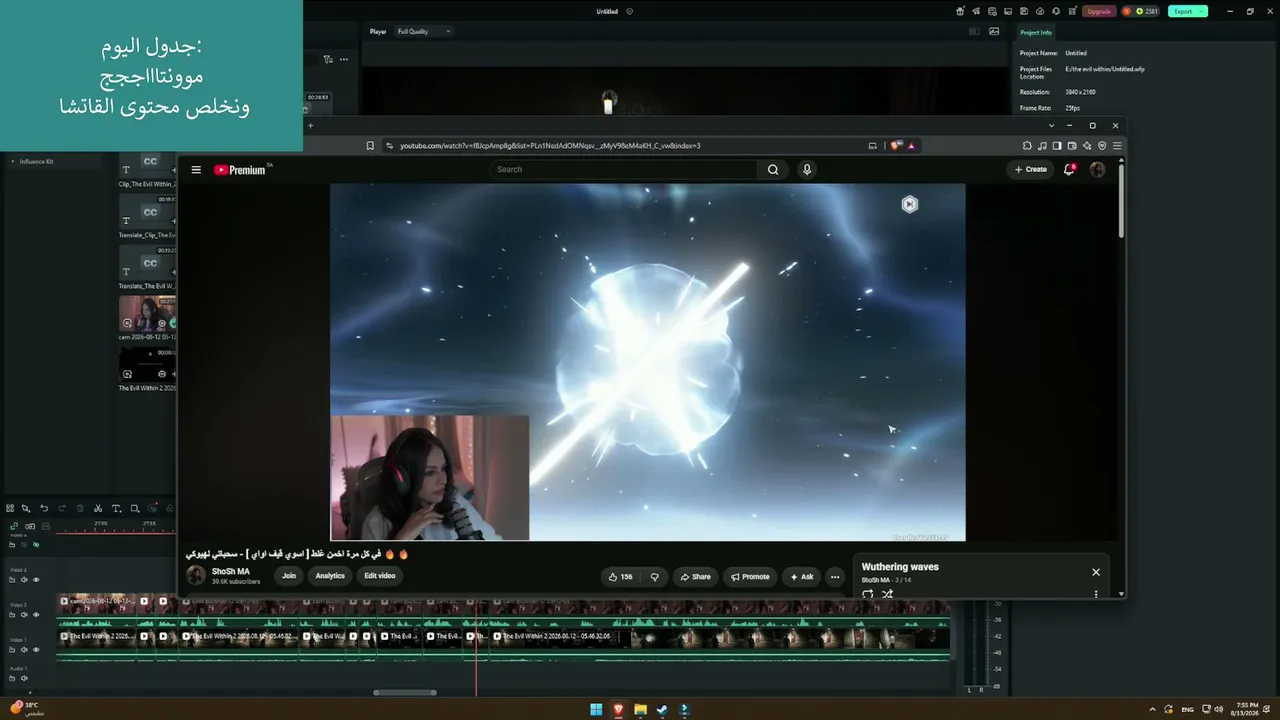Hide the Video 2 track

(36, 615)
